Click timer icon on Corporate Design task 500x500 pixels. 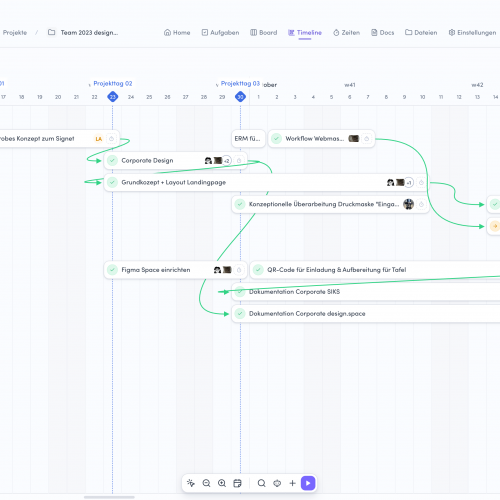(239, 161)
